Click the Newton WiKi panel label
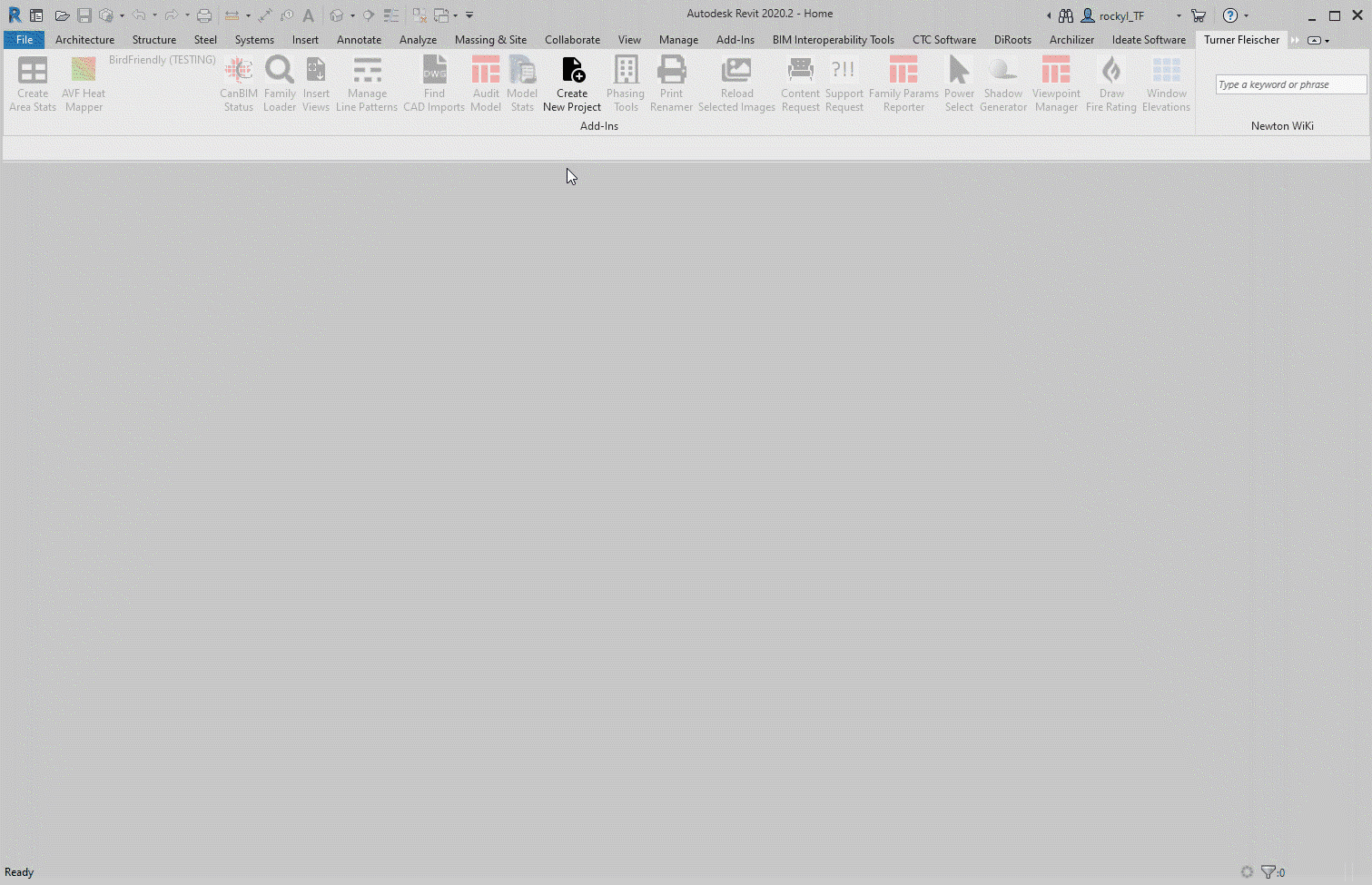Image resolution: width=1372 pixels, height=885 pixels. pyautogui.click(x=1282, y=126)
